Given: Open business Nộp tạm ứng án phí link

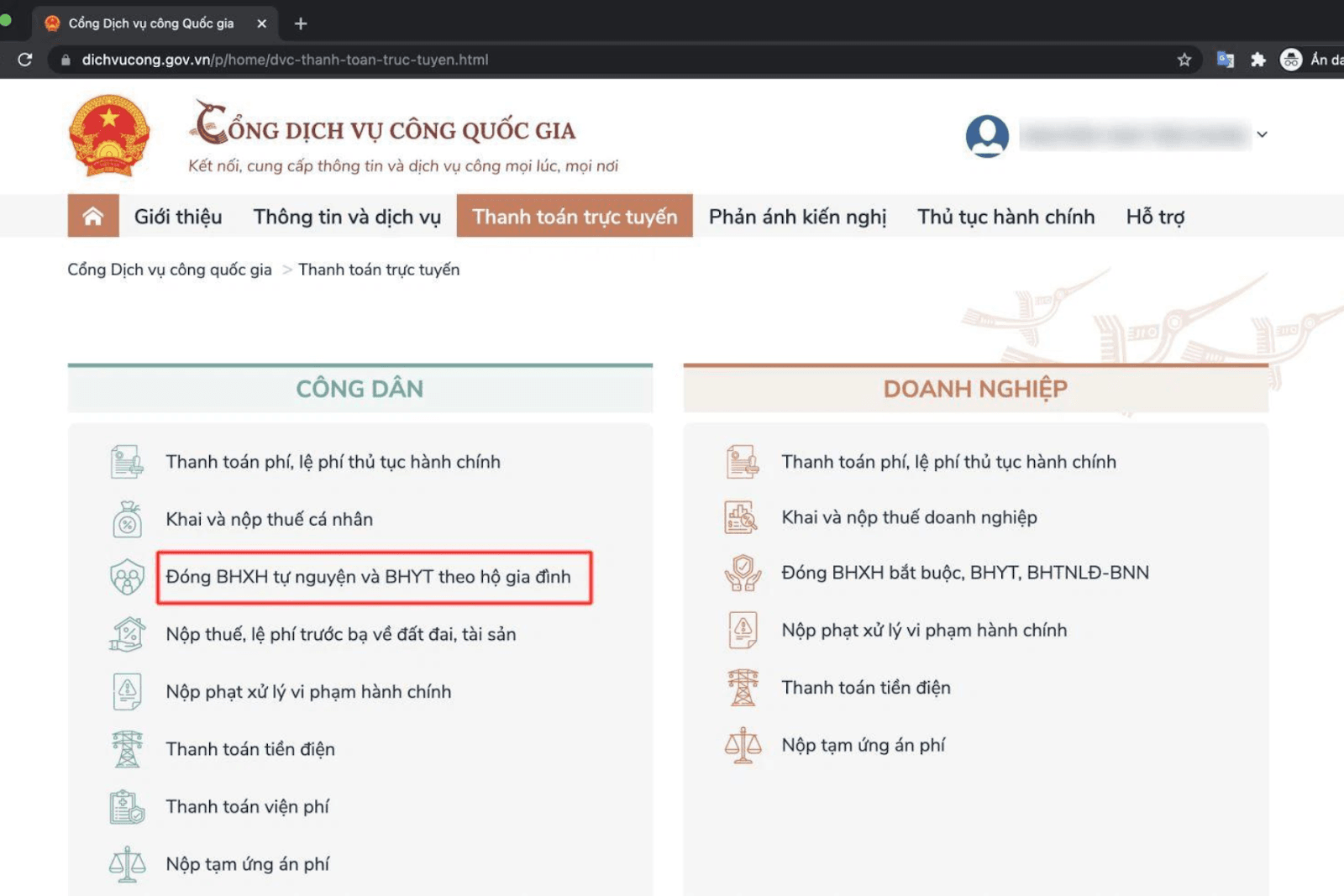Looking at the screenshot, I should (863, 745).
